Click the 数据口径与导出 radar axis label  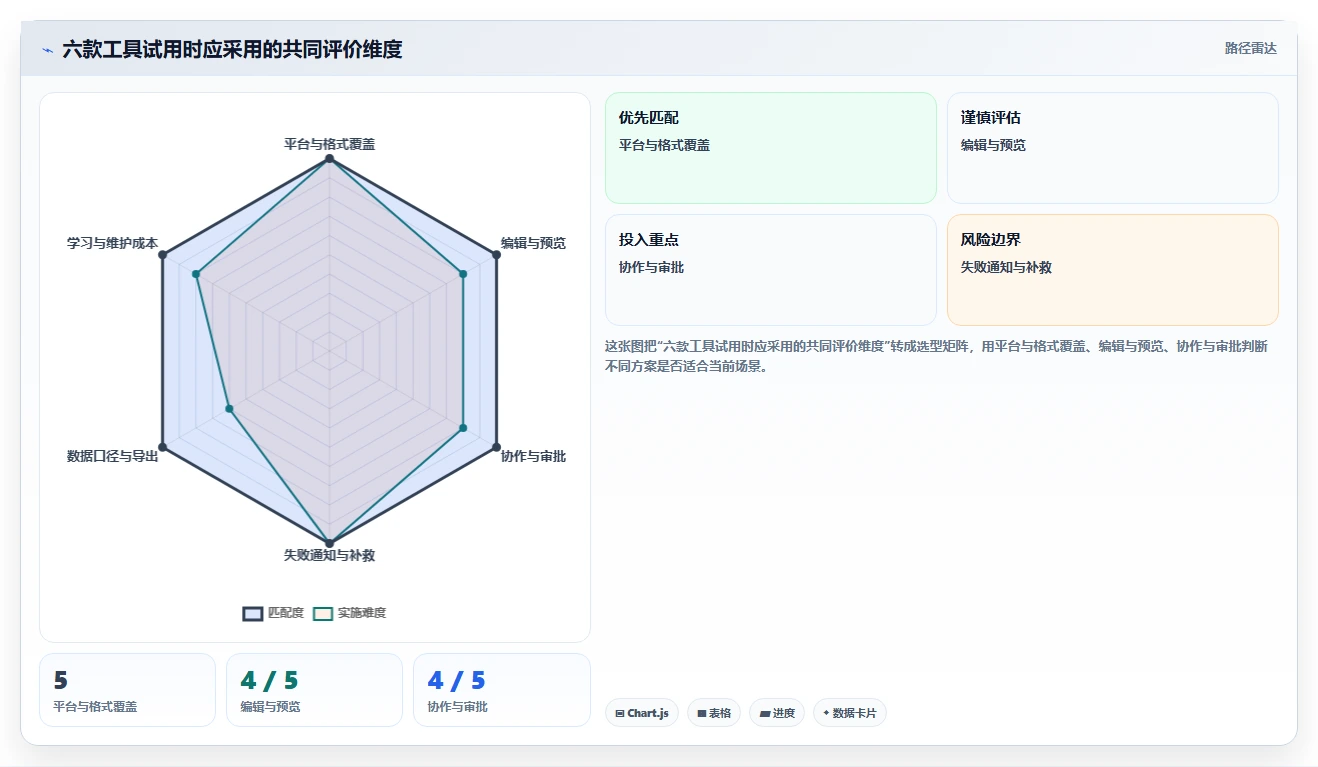point(112,456)
